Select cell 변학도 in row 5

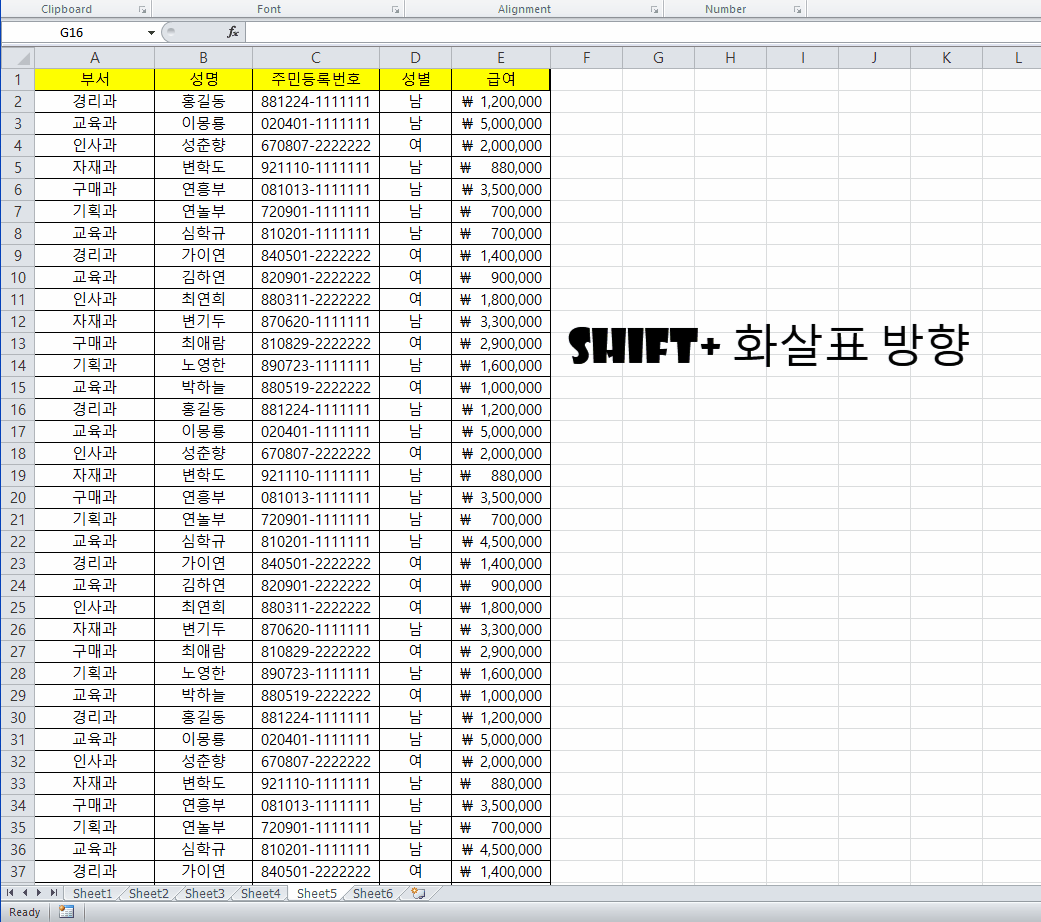tap(203, 167)
